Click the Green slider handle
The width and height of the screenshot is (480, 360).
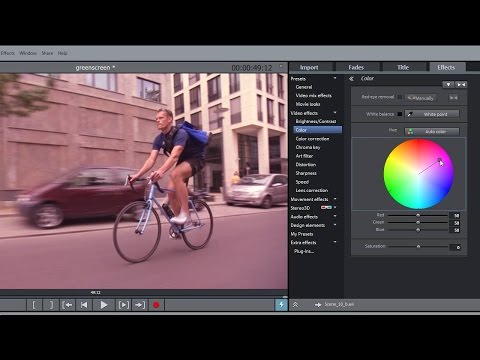coord(418,222)
